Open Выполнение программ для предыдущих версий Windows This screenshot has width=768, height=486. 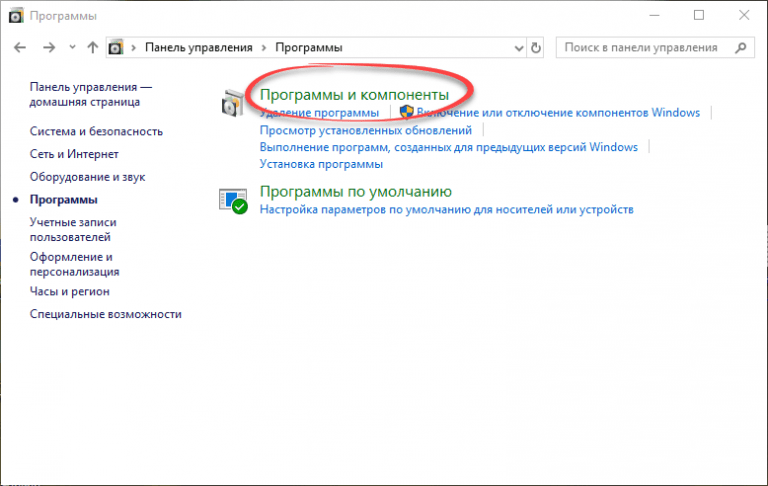(449, 147)
